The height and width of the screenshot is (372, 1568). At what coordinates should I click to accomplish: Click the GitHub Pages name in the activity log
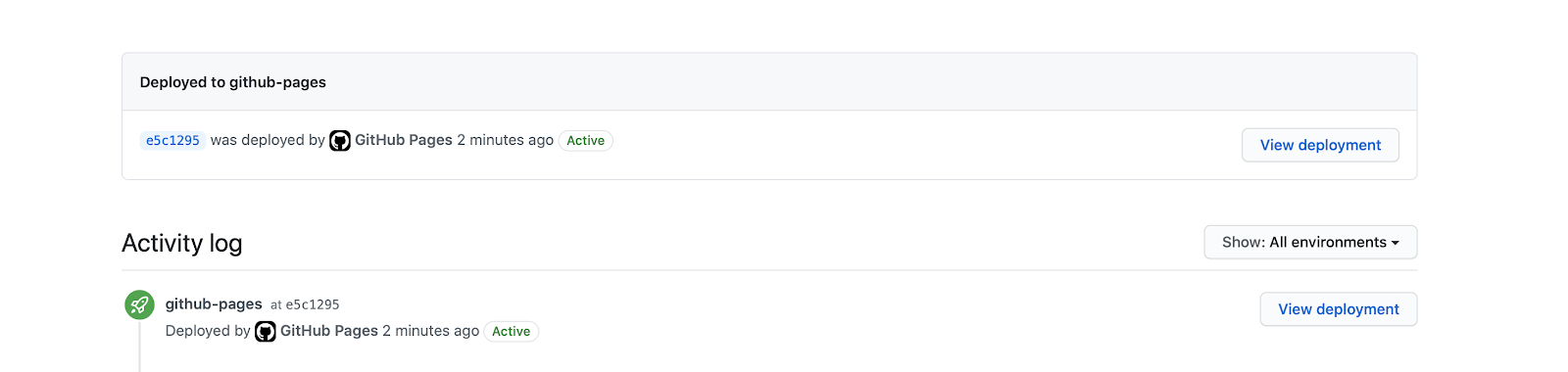point(329,331)
